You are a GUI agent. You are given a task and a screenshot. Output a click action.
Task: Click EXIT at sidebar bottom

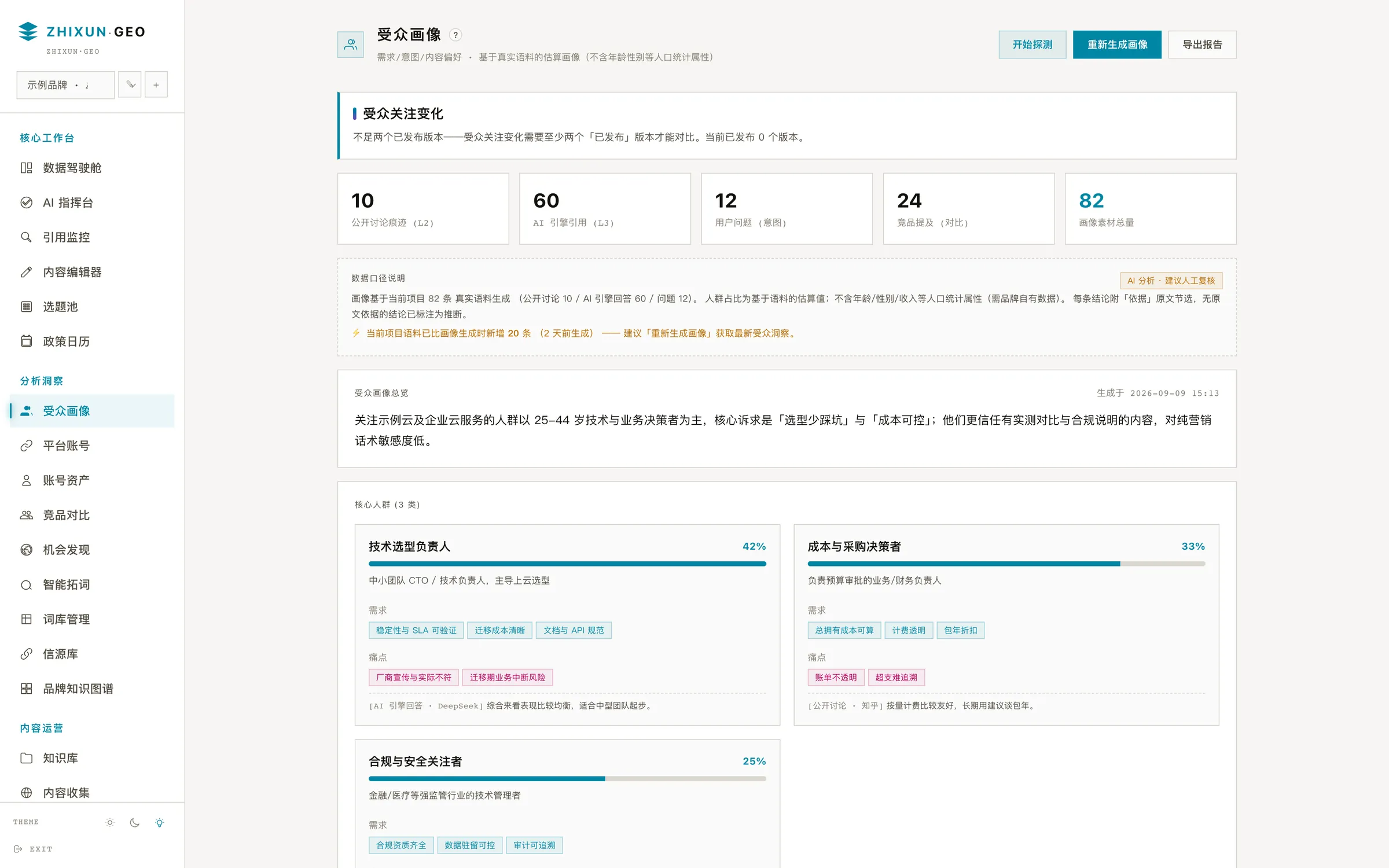pyautogui.click(x=33, y=849)
